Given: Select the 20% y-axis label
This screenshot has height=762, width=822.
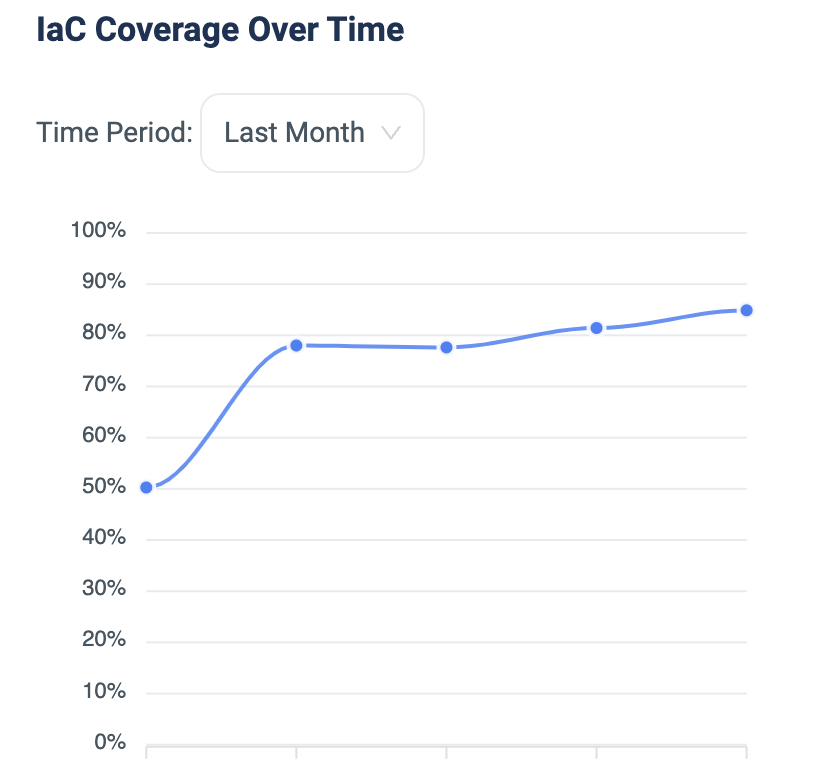Looking at the screenshot, I should coord(103,640).
